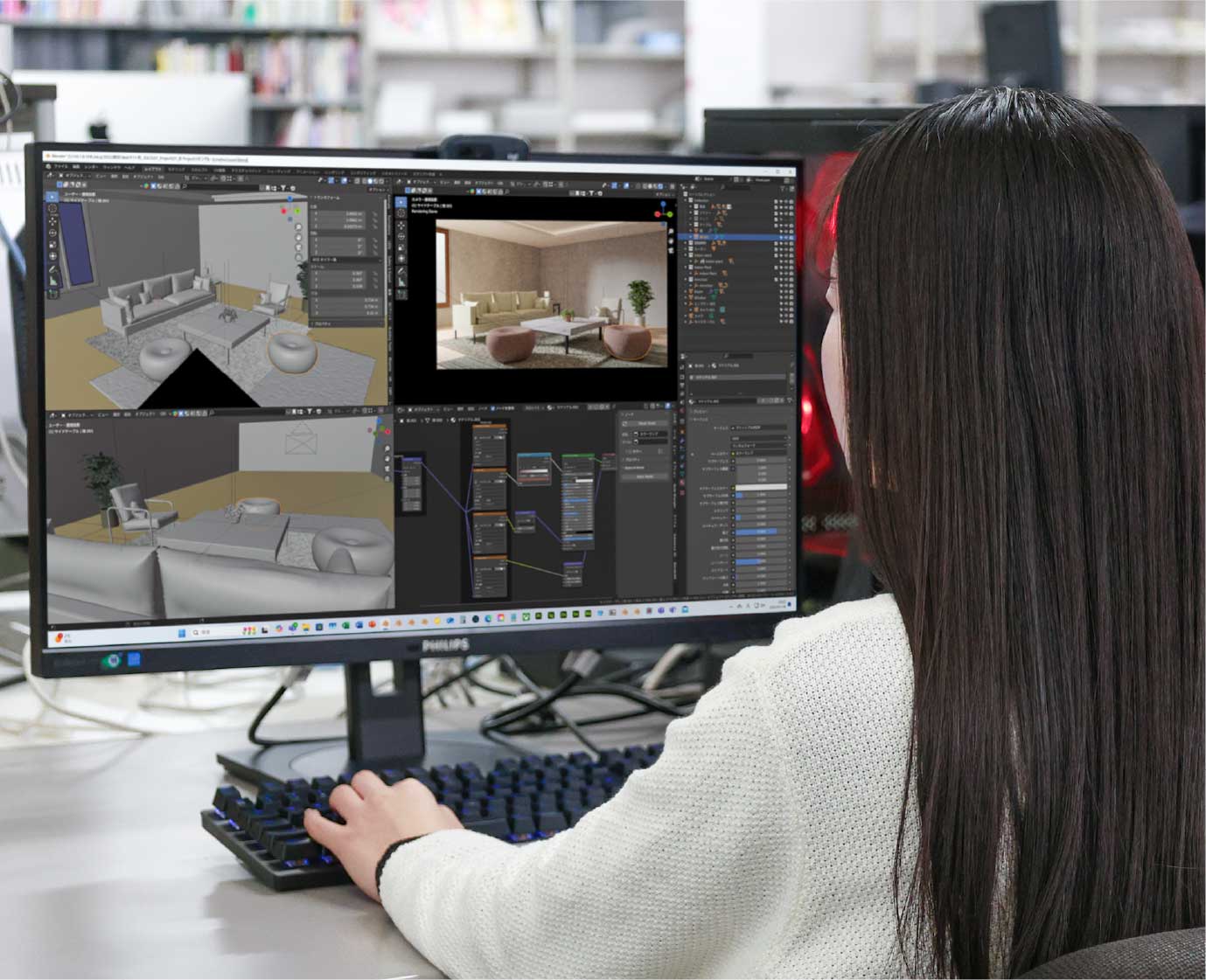Select the Annotate pencil tool in top-left viewport
This screenshot has height=980, width=1206.
(52, 269)
